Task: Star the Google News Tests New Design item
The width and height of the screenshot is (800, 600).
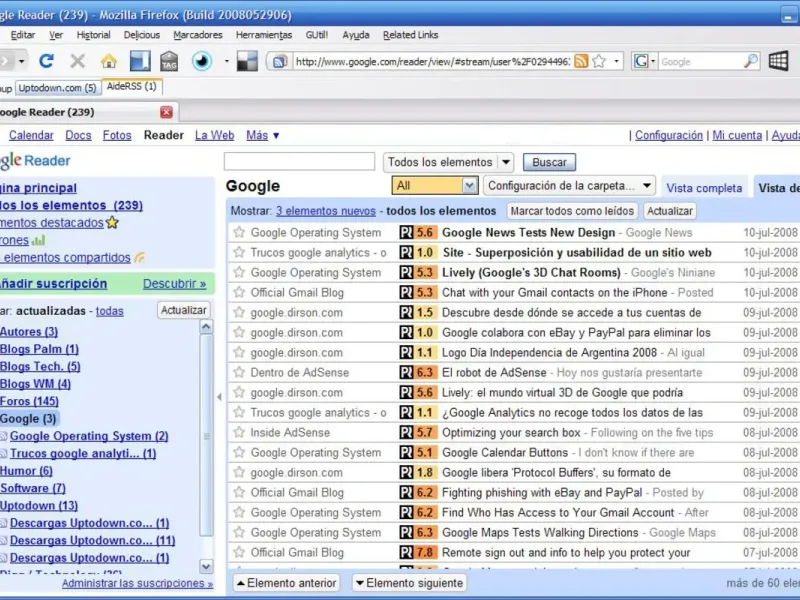Action: pyautogui.click(x=239, y=232)
